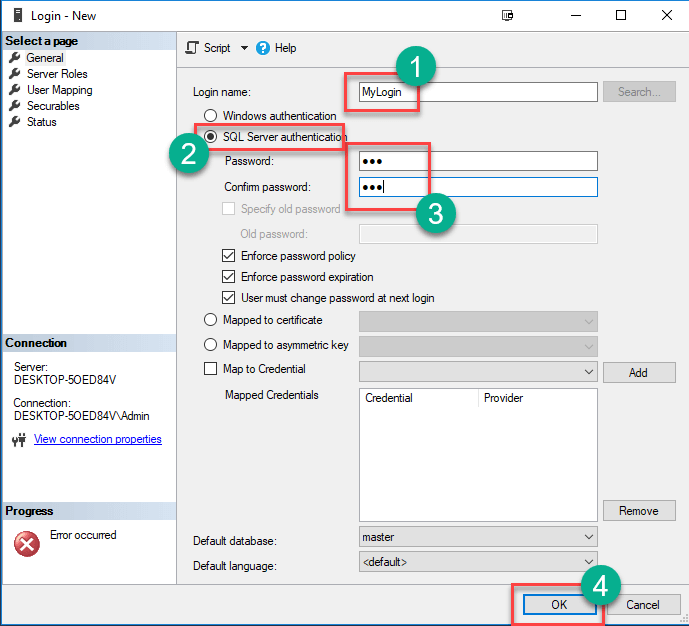
Task: Expand the Script dropdown arrow
Action: 244,48
